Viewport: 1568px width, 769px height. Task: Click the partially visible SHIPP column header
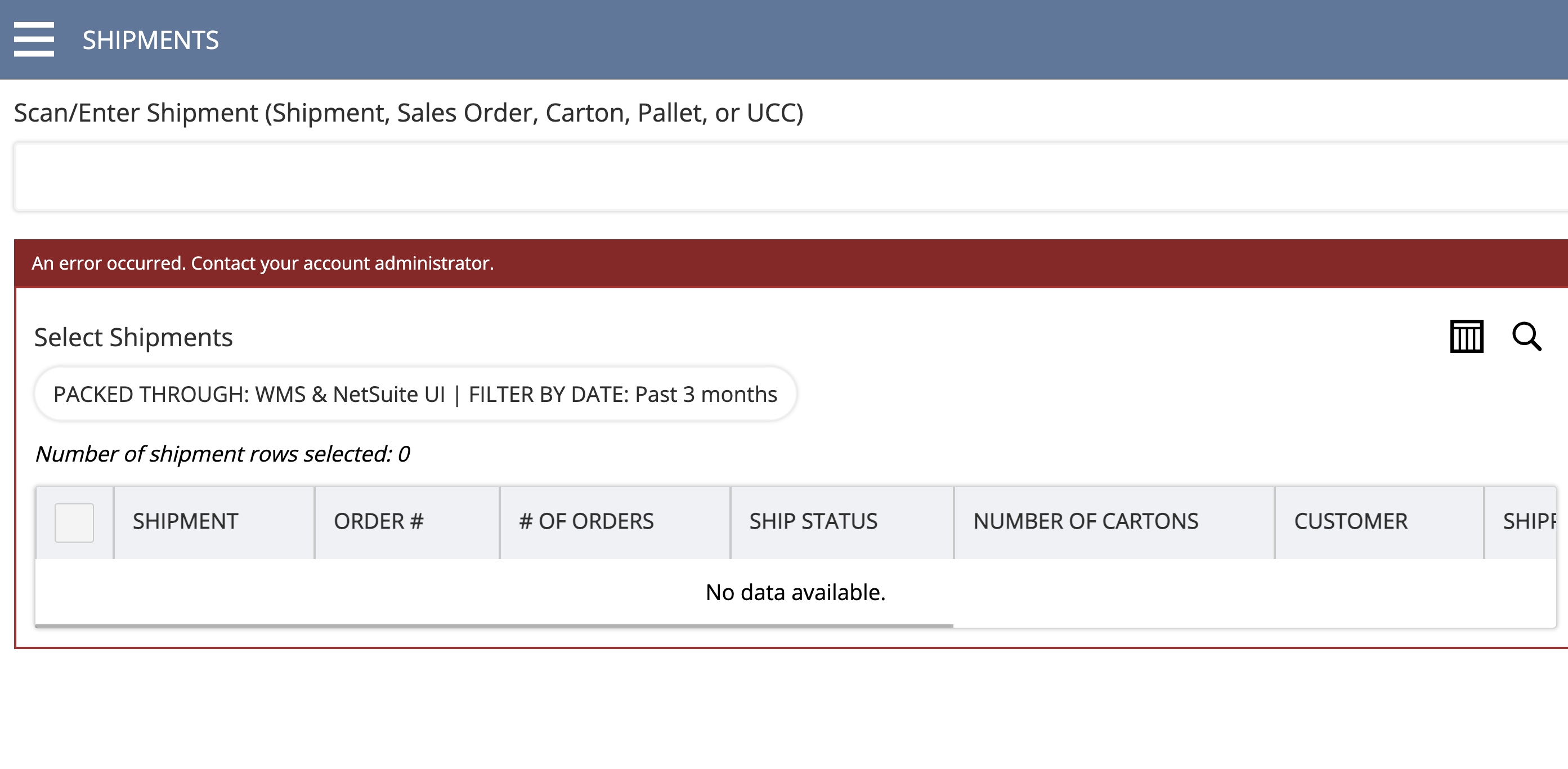point(1528,521)
